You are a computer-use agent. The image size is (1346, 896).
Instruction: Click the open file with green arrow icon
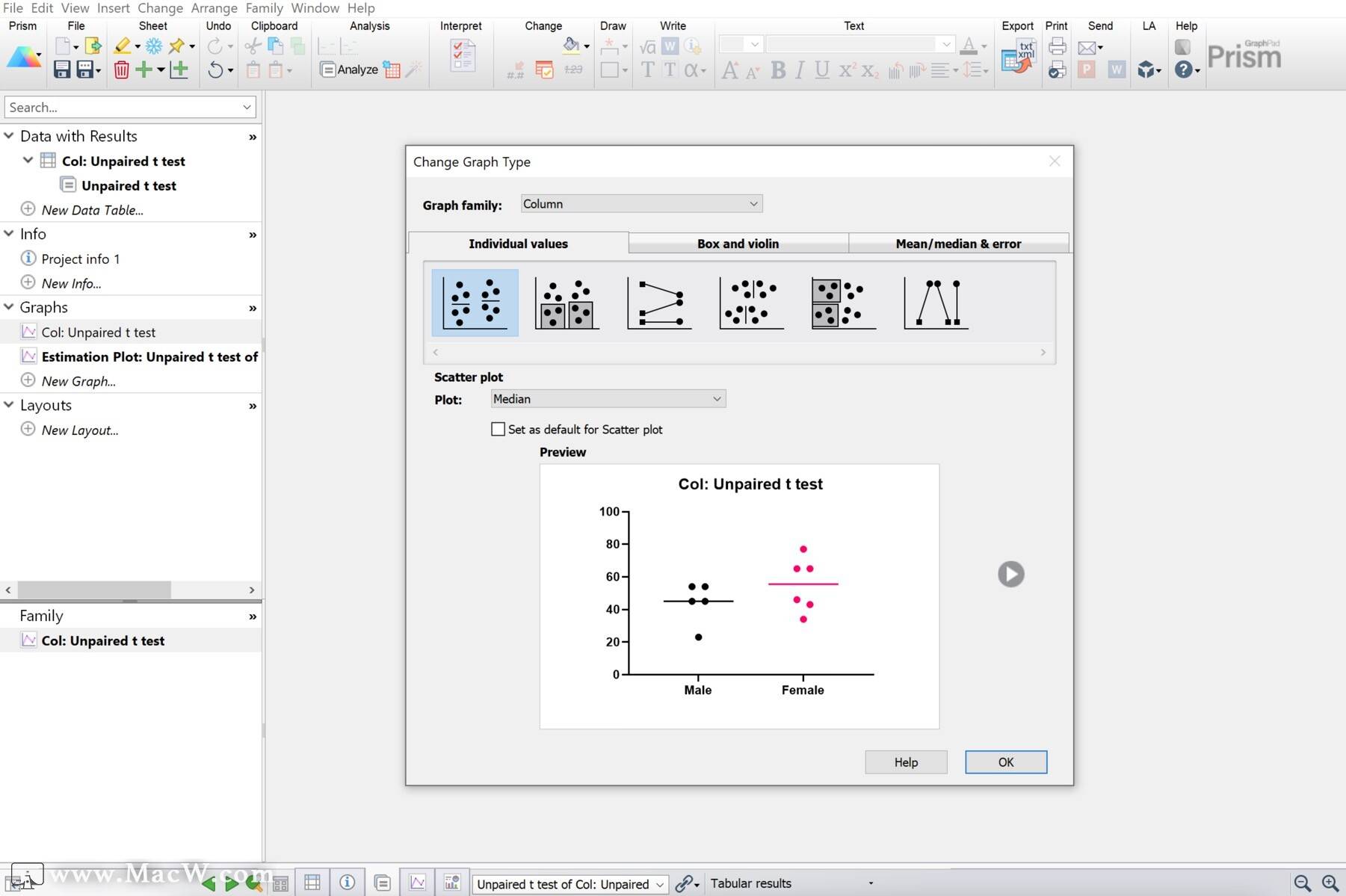click(93, 46)
